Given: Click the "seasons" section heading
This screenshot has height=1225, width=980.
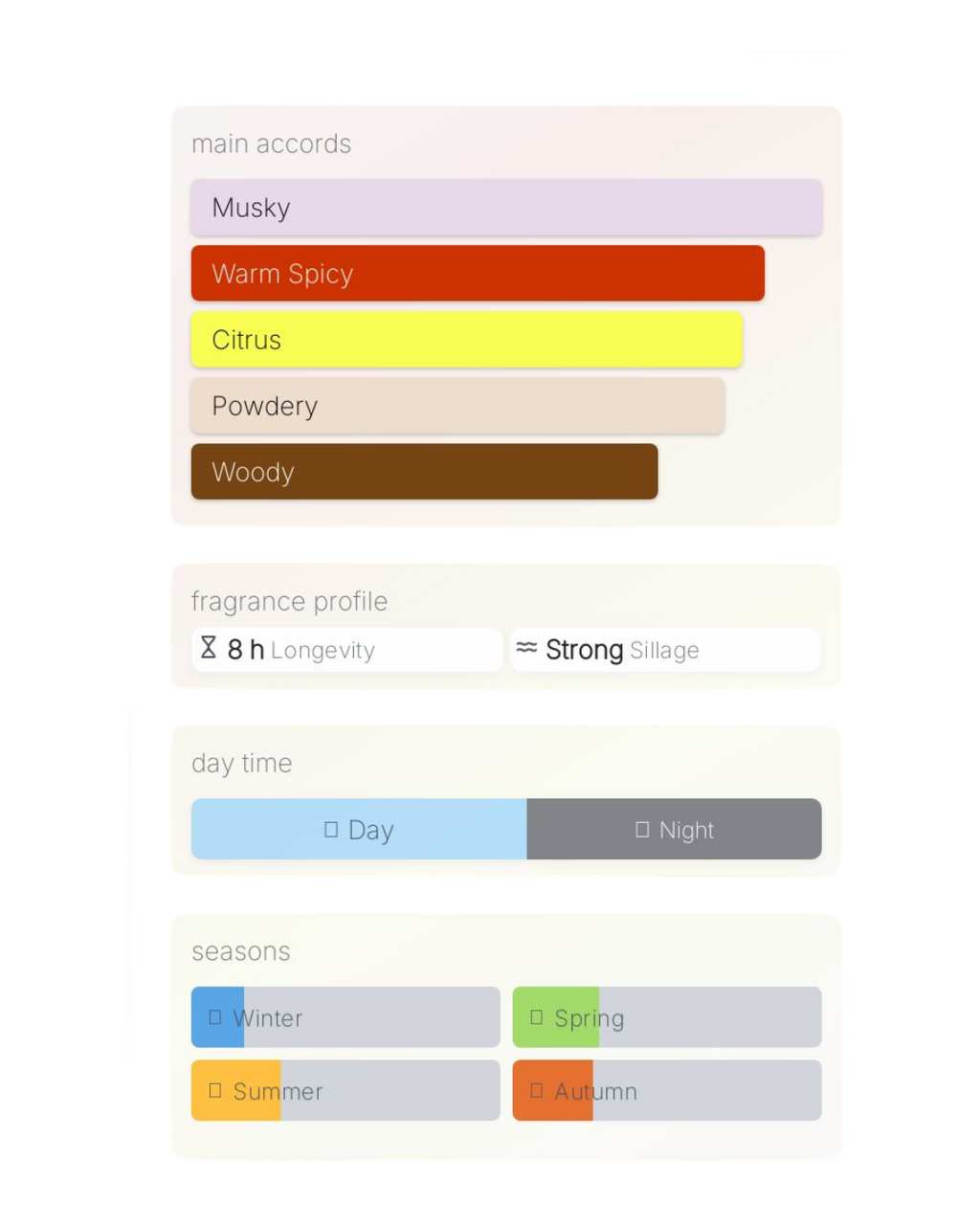Looking at the screenshot, I should pyautogui.click(x=240, y=951).
